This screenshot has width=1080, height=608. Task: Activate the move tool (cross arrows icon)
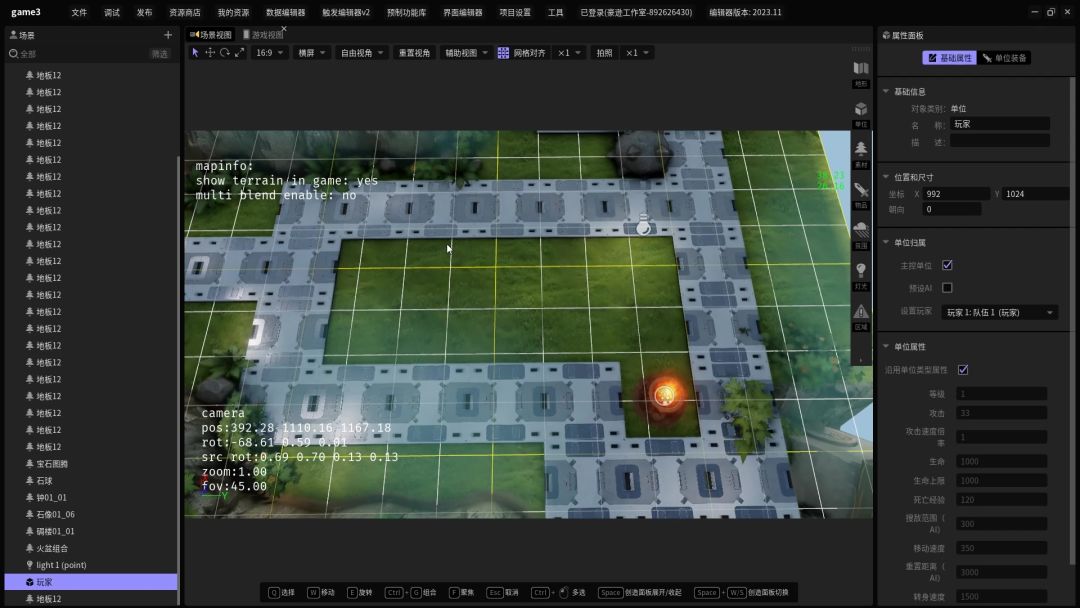coord(210,53)
